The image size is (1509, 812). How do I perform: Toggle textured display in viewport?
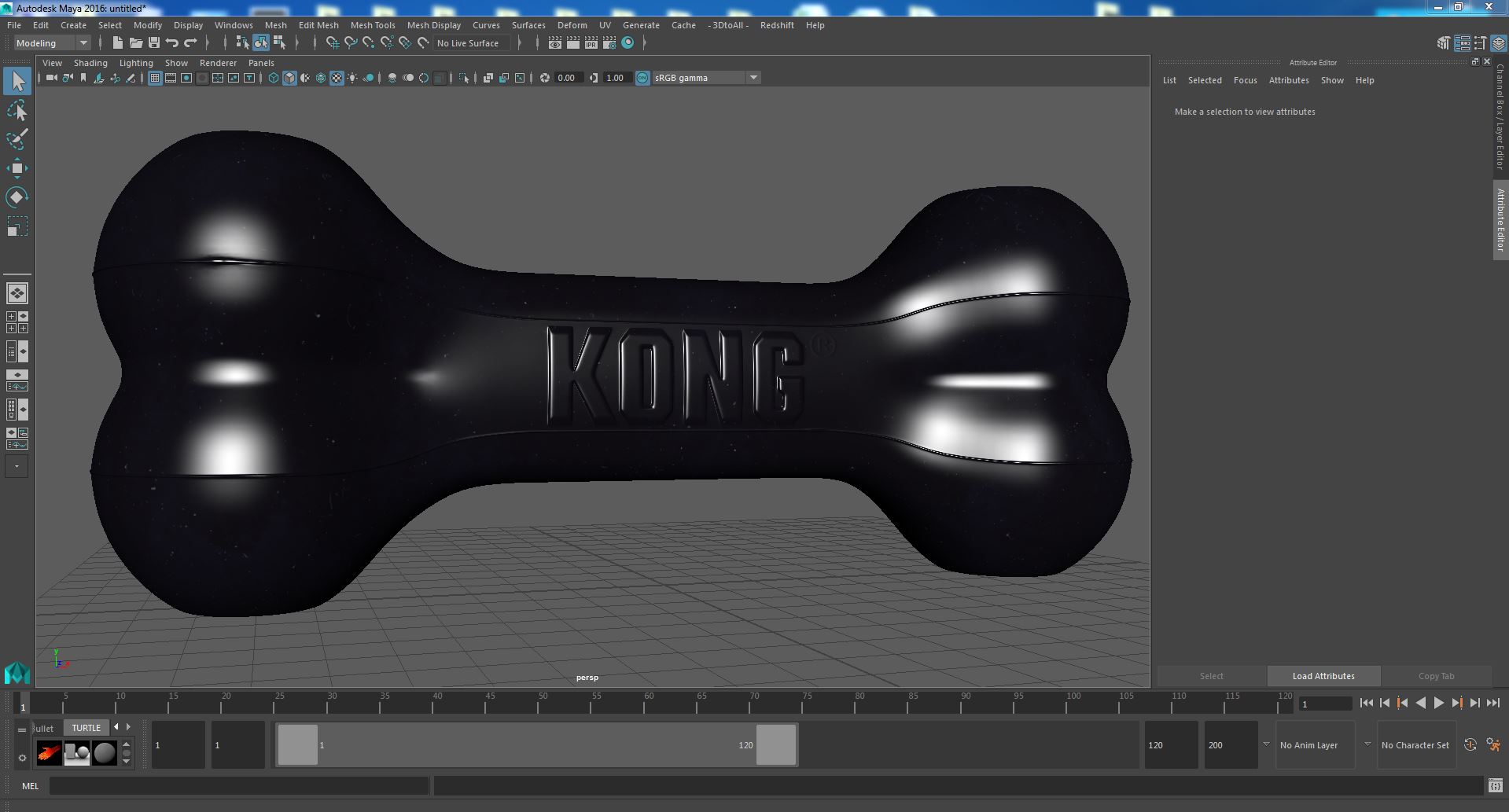point(337,78)
